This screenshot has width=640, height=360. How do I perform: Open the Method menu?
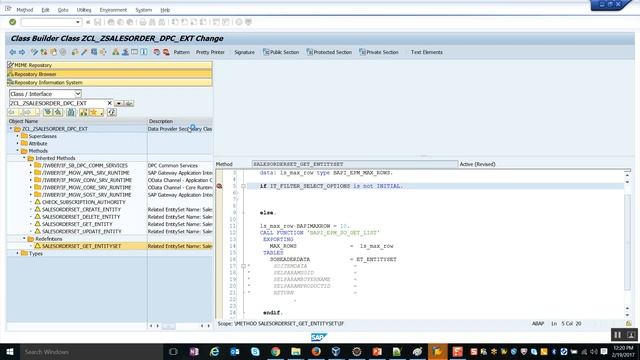(x=25, y=10)
